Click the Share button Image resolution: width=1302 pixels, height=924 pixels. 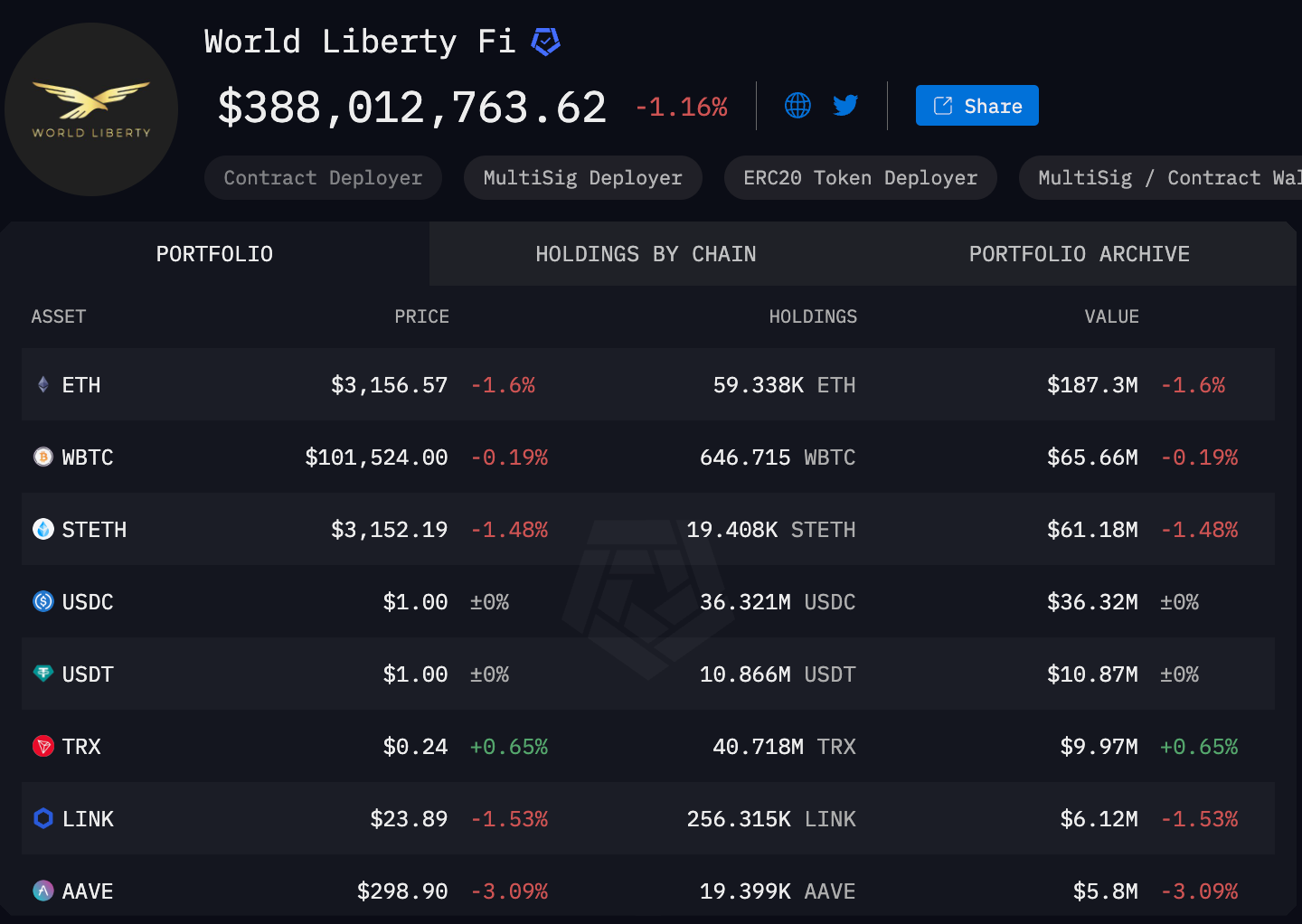(x=976, y=106)
